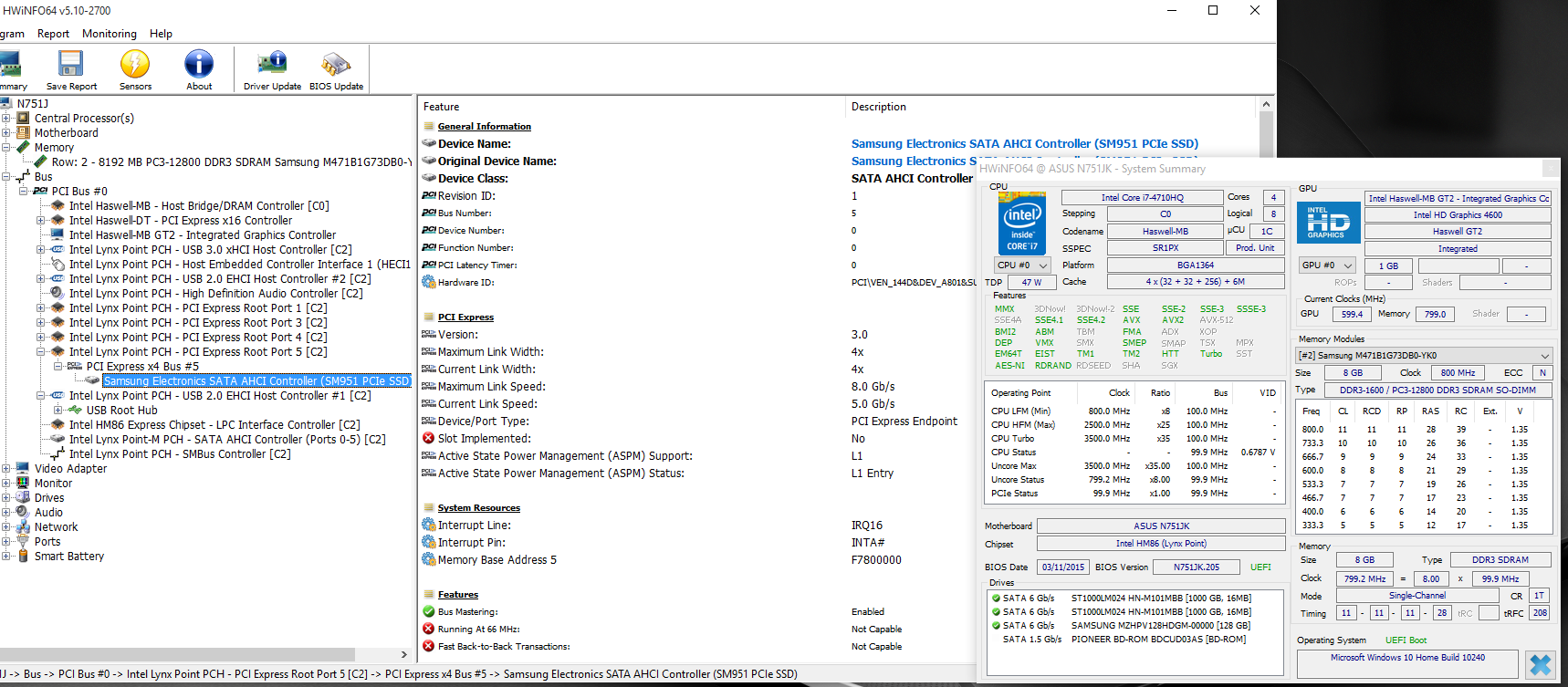Collapse the PCI Bus #0 node

24,192
